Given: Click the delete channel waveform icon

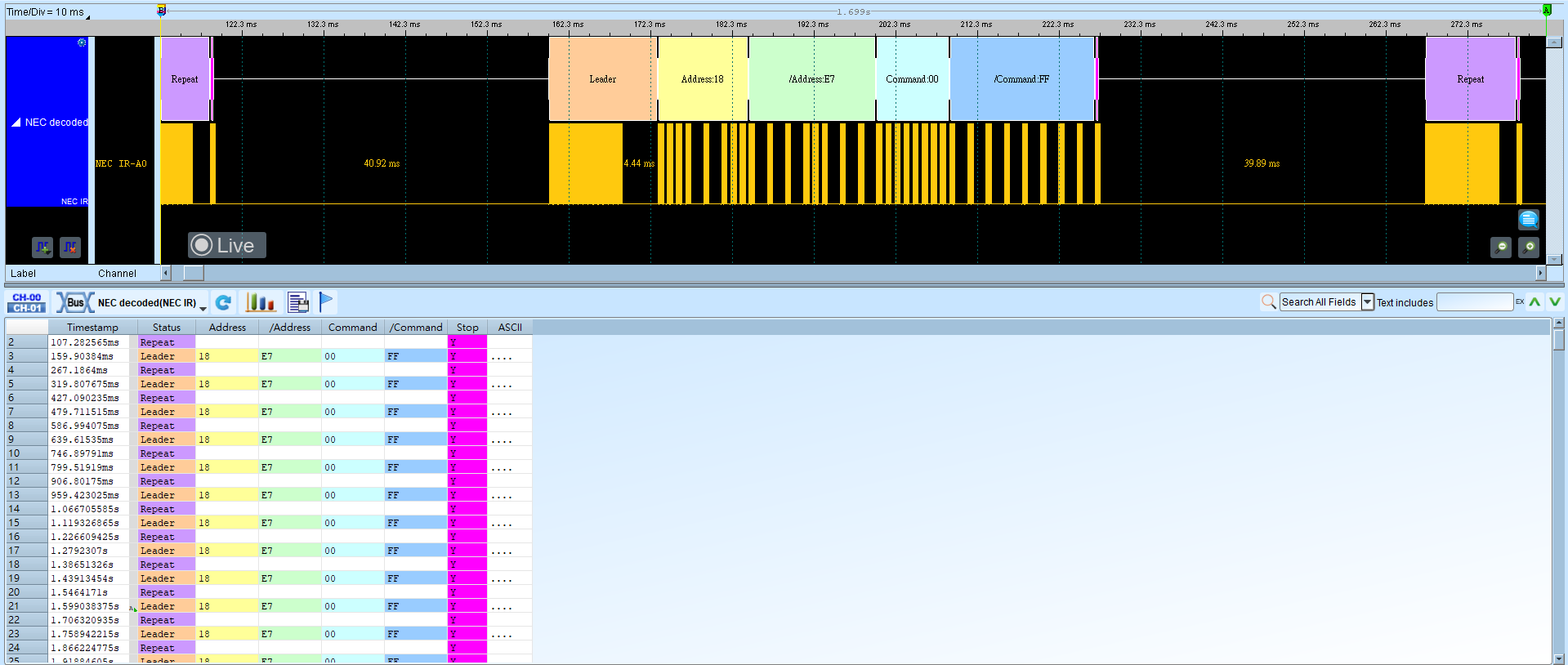Looking at the screenshot, I should click(70, 247).
